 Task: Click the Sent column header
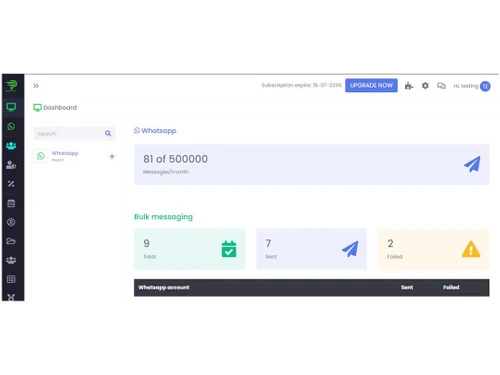coord(407,287)
